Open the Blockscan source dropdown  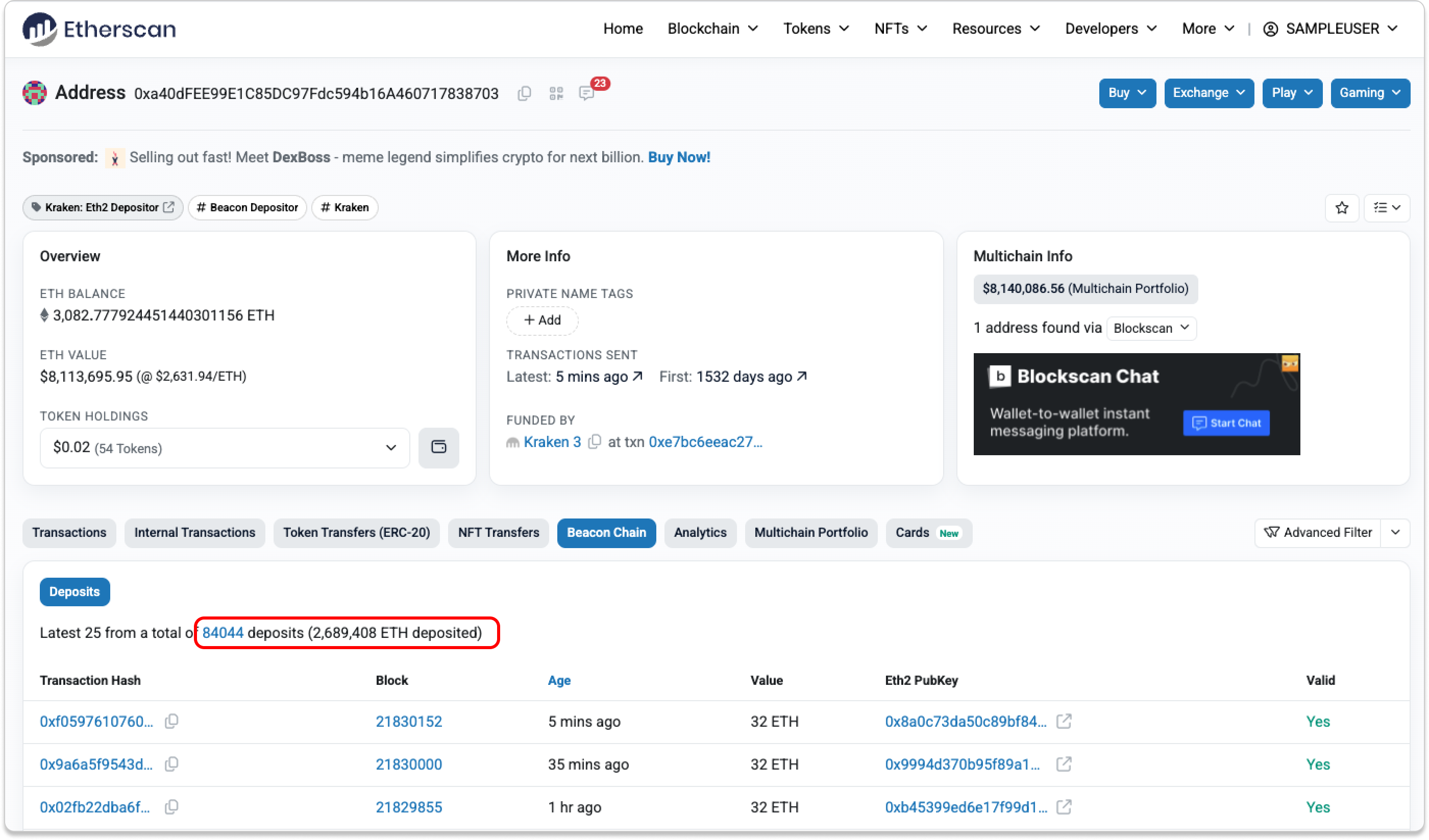tap(1150, 329)
